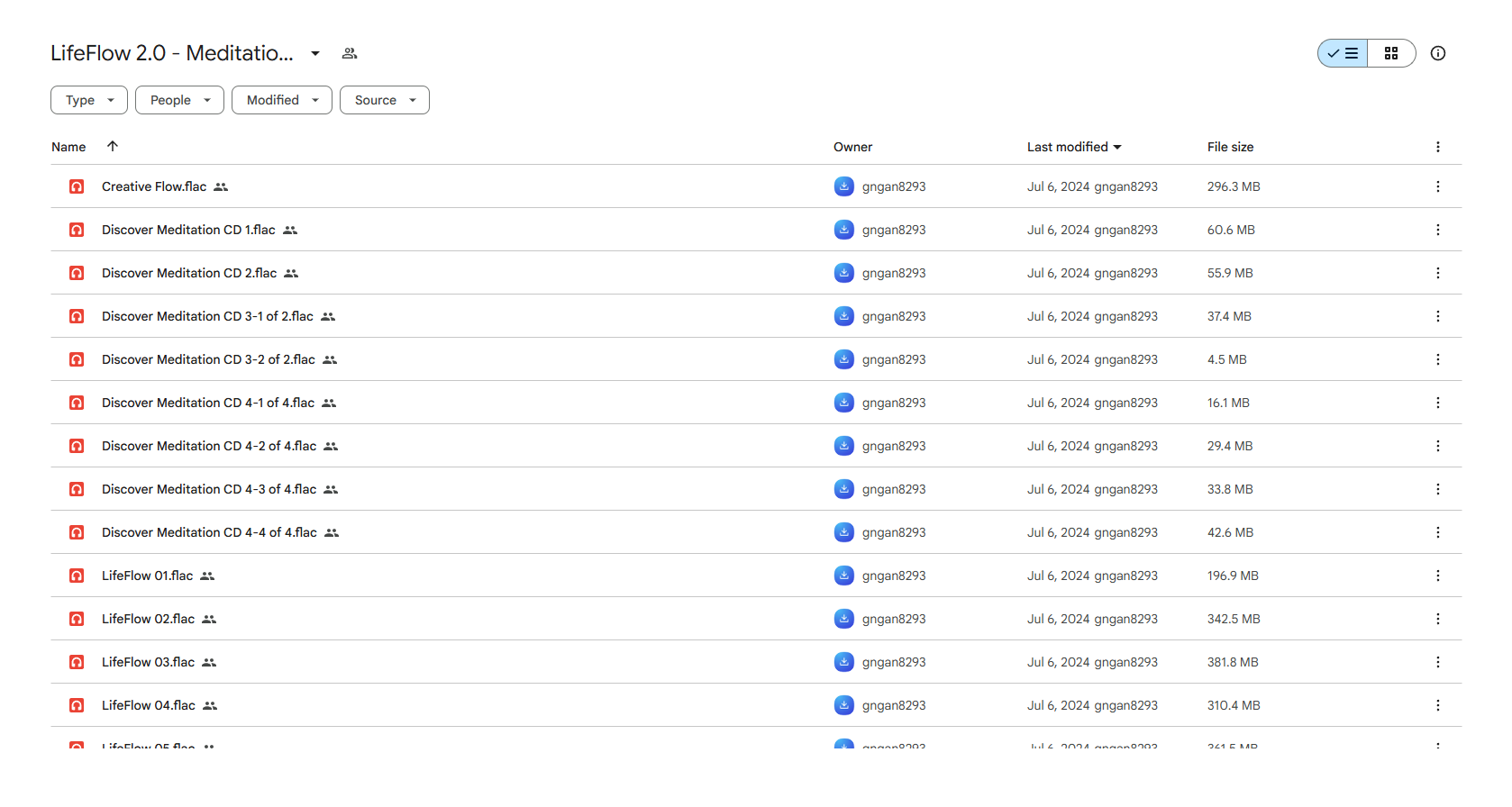The width and height of the screenshot is (1512, 807).
Task: Open more actions for Creative Flow.flac
Action: [1438, 186]
